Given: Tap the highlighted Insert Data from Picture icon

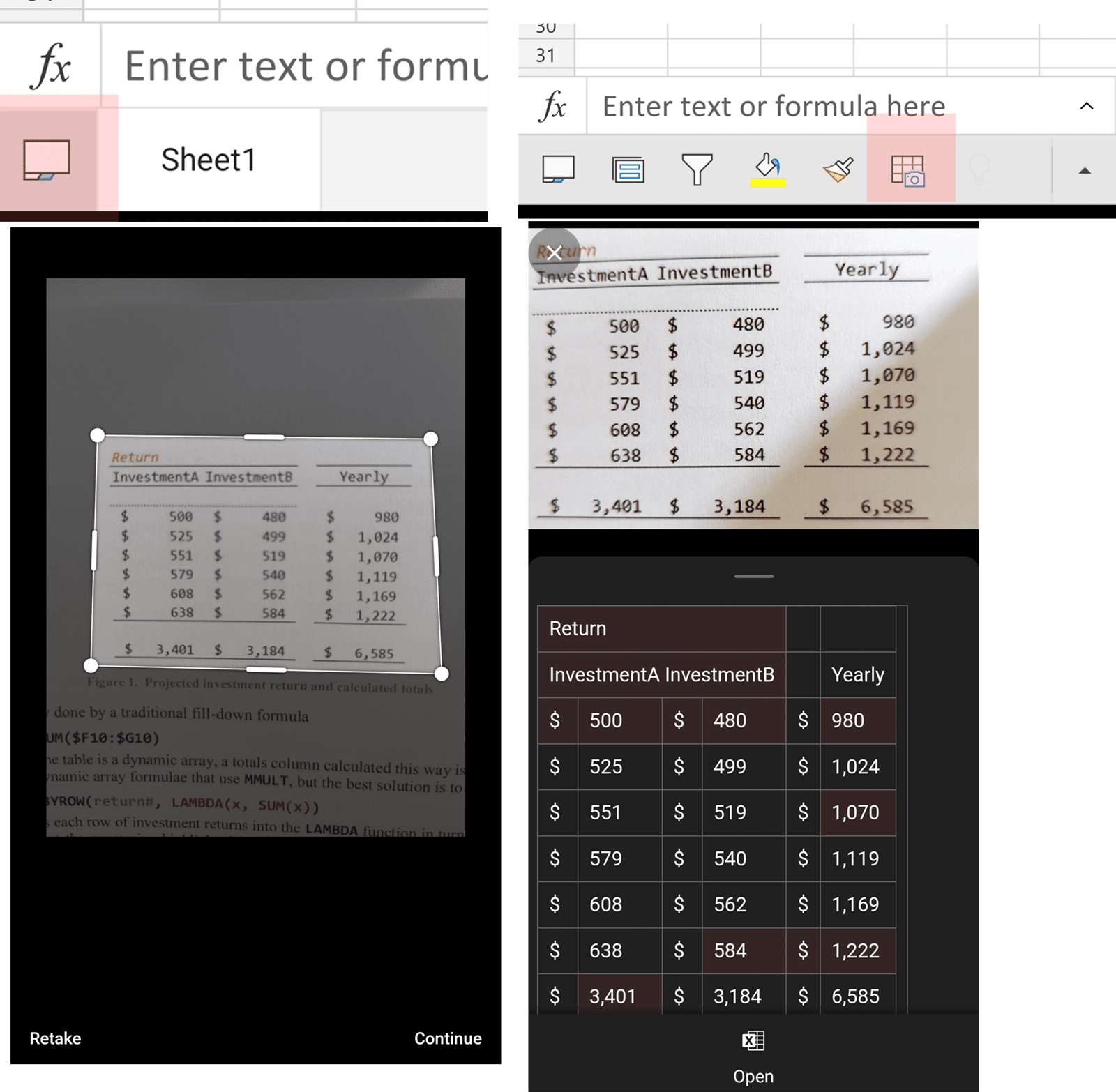Looking at the screenshot, I should pos(908,170).
